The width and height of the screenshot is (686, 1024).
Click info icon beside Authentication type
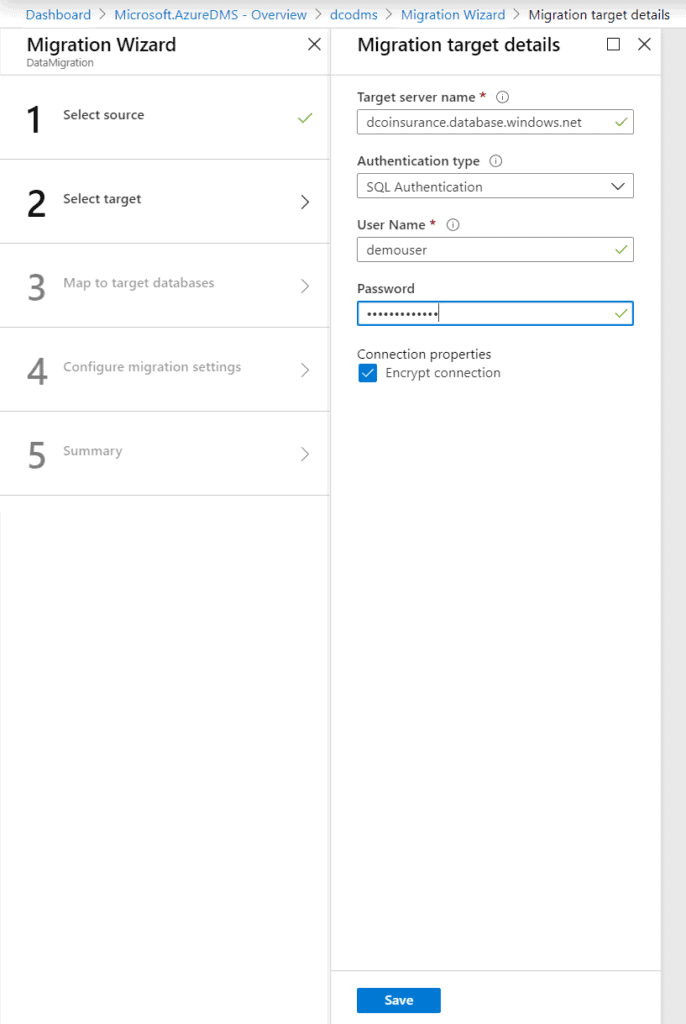[496, 161]
